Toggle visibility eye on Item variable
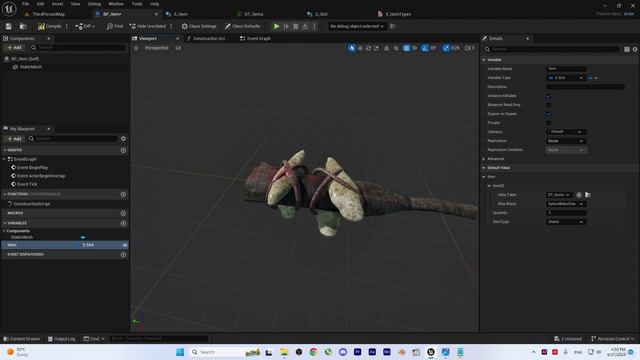Image resolution: width=640 pixels, height=360 pixels. pos(125,245)
